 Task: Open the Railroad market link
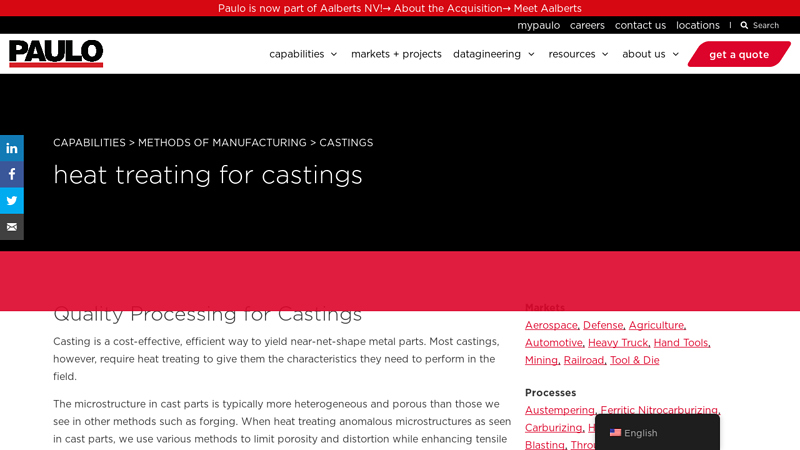pyautogui.click(x=584, y=360)
